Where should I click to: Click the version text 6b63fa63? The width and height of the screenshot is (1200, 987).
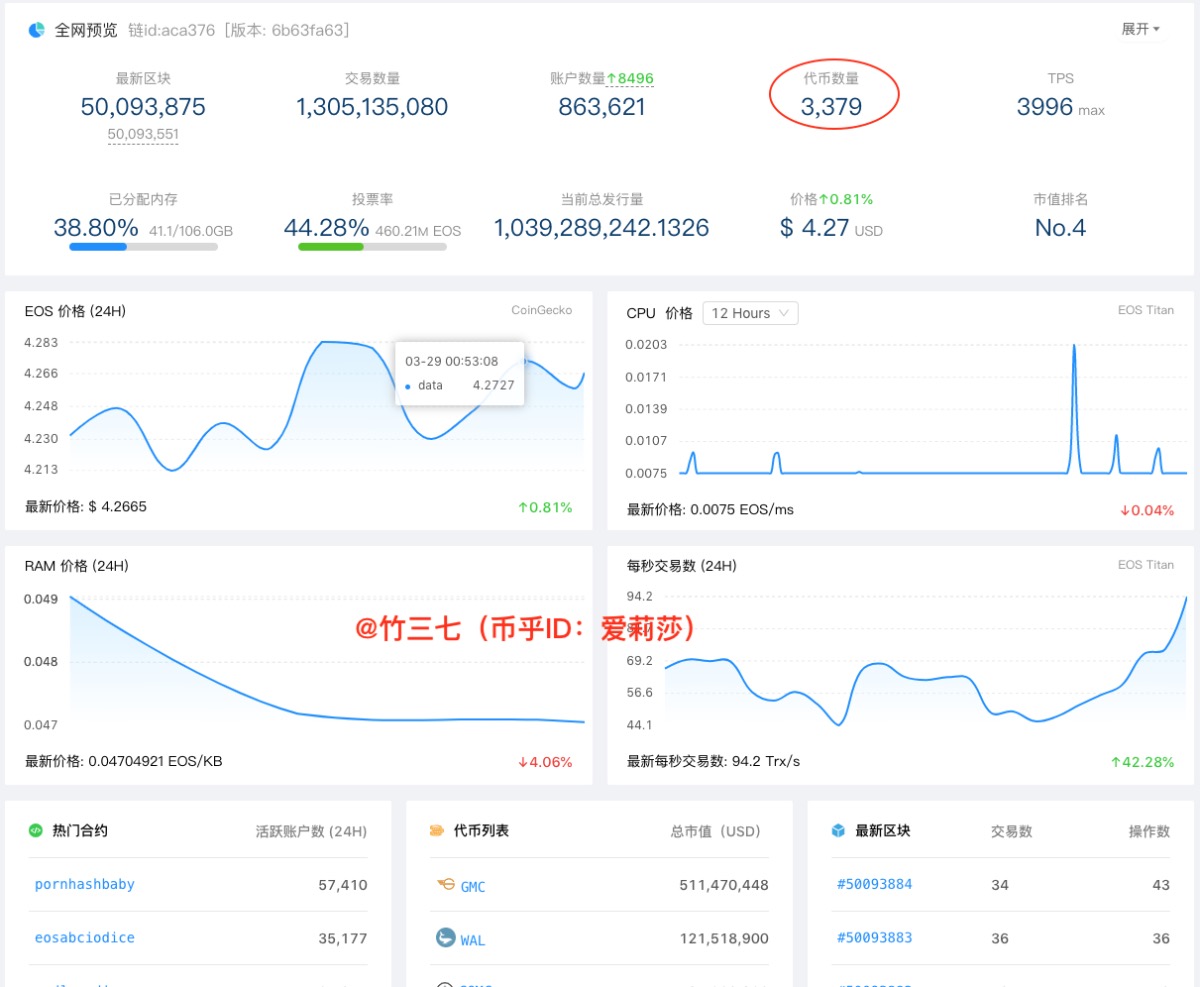pos(309,30)
